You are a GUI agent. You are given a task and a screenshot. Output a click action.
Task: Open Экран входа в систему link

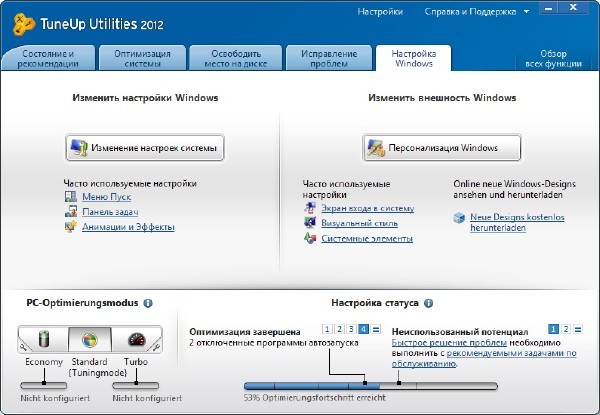(367, 208)
